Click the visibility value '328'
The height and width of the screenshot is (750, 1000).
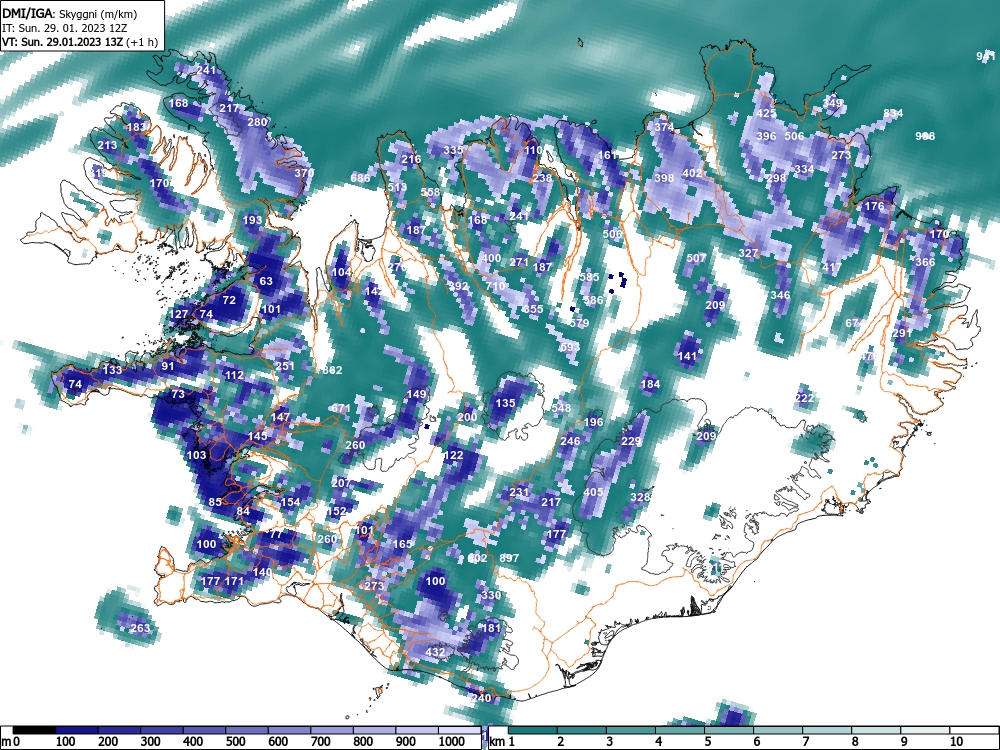pyautogui.click(x=640, y=497)
